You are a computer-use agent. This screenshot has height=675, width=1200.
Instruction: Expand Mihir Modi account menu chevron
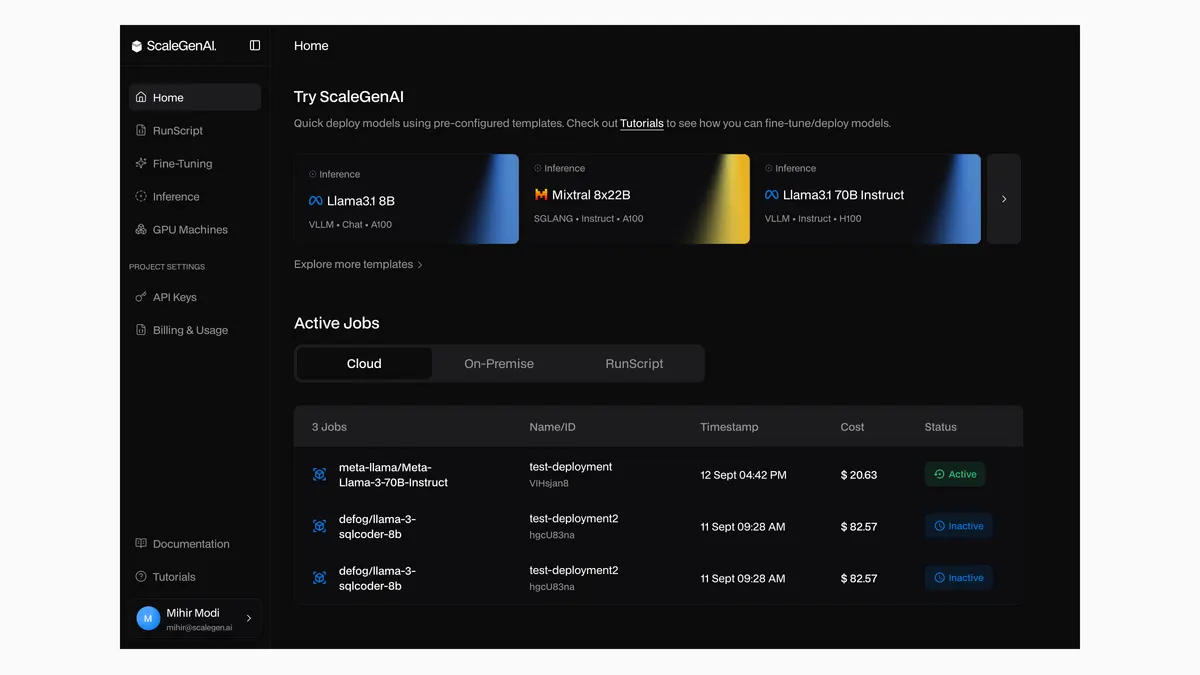pyautogui.click(x=249, y=619)
